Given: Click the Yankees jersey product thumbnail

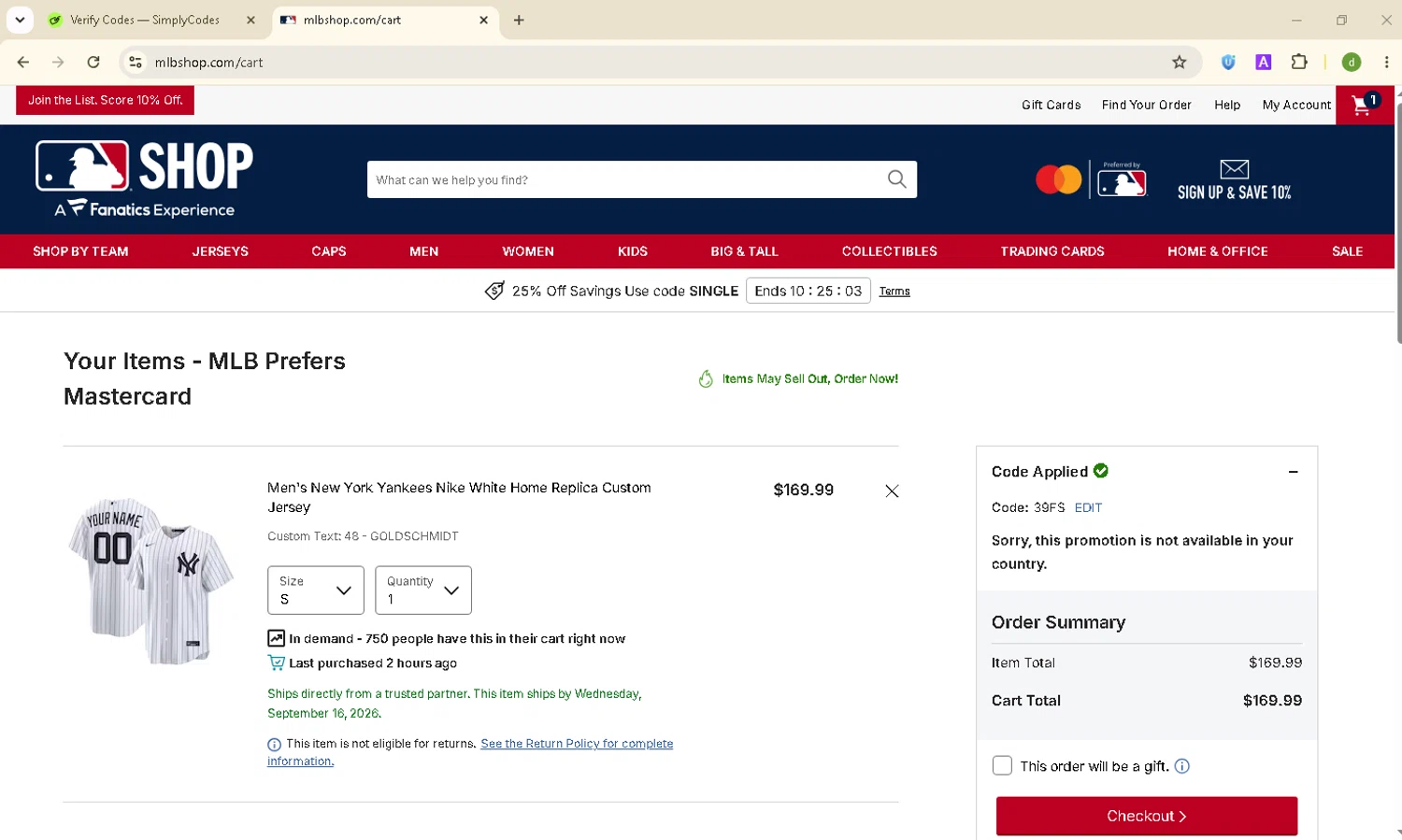Looking at the screenshot, I should (x=151, y=581).
